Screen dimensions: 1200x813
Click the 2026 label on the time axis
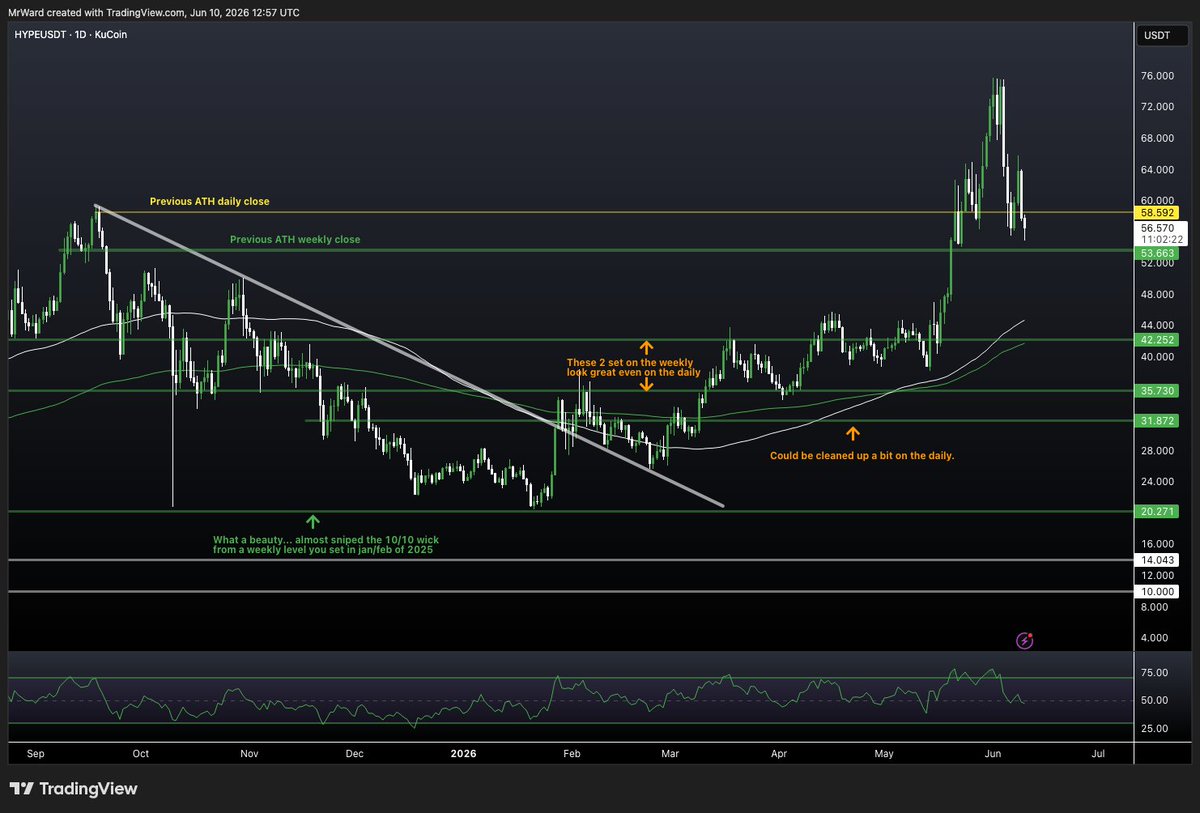point(462,753)
